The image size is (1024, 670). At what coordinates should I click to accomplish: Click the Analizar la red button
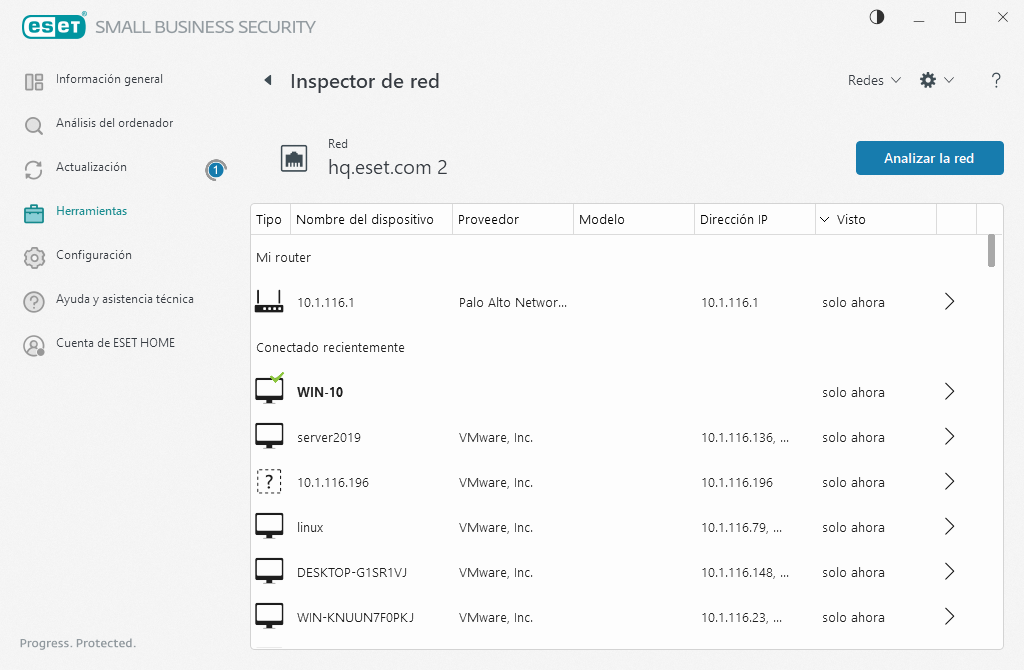click(x=929, y=158)
